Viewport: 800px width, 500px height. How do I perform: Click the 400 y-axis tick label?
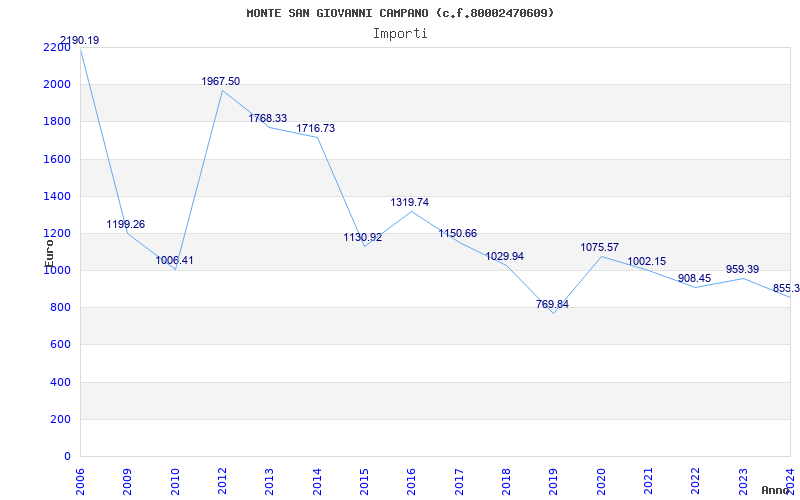coord(61,382)
